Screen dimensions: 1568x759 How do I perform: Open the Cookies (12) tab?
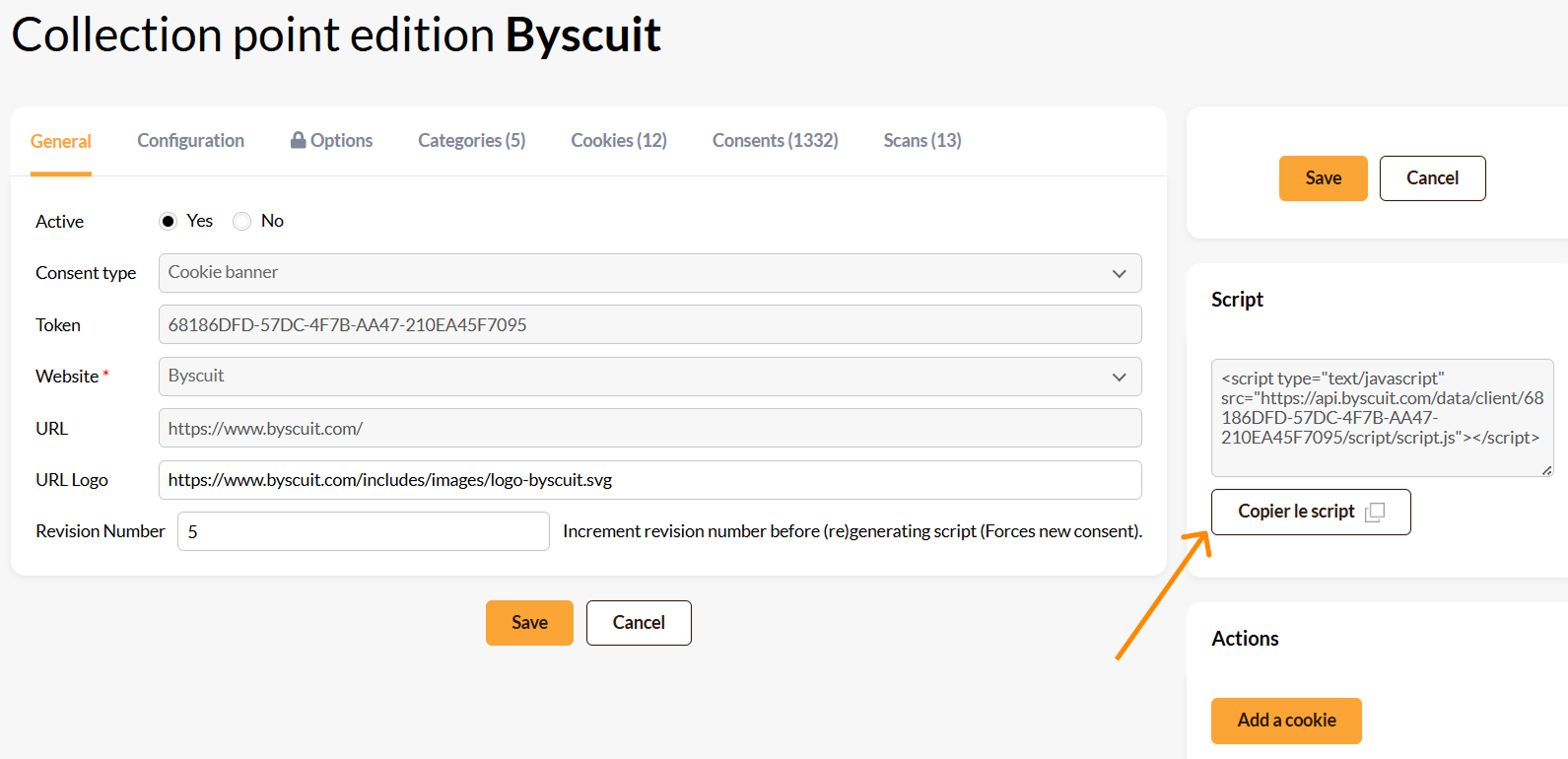619,140
